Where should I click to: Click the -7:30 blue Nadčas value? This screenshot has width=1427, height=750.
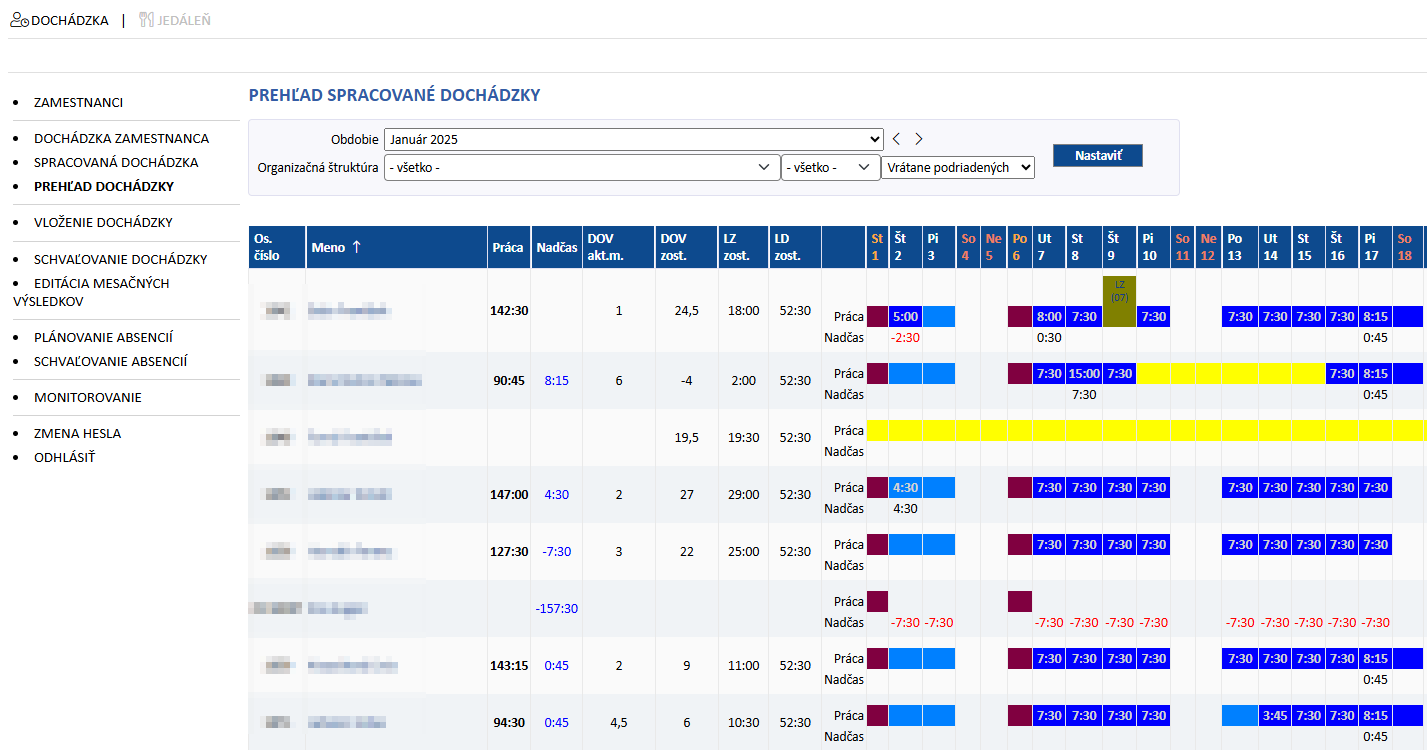tap(557, 551)
